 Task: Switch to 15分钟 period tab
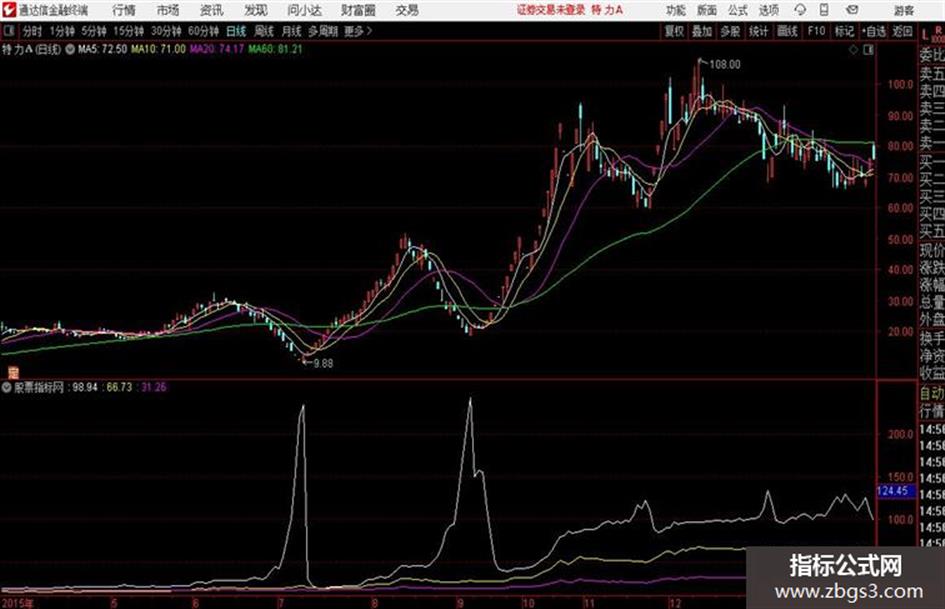129,31
